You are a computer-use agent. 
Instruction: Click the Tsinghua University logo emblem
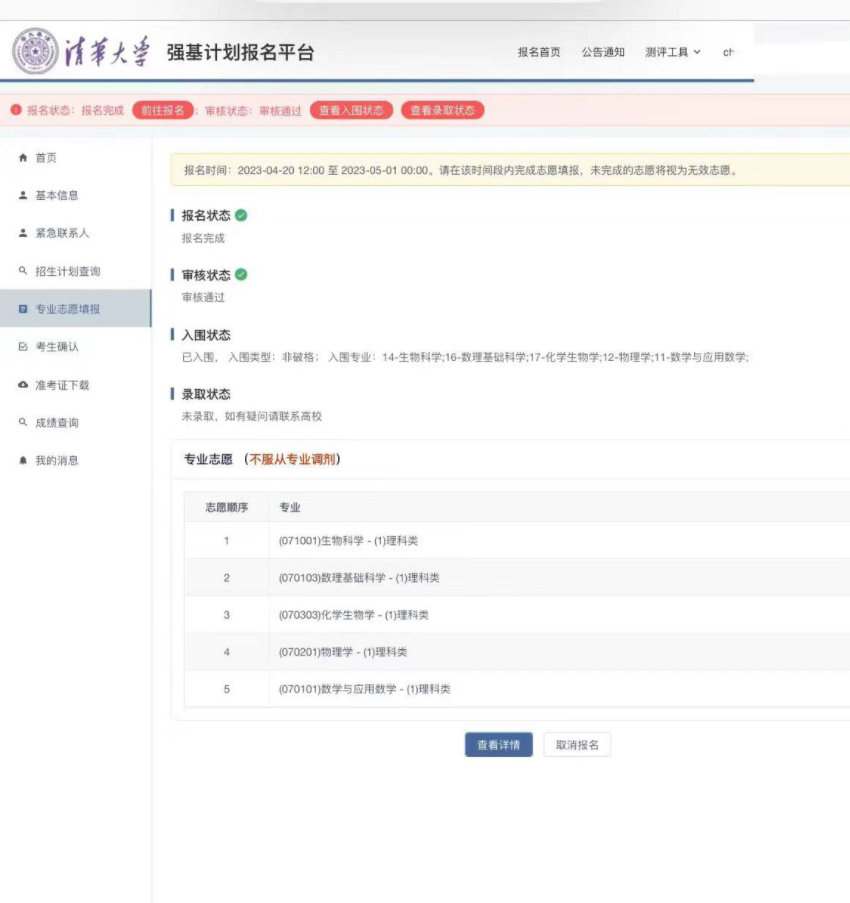[35, 51]
